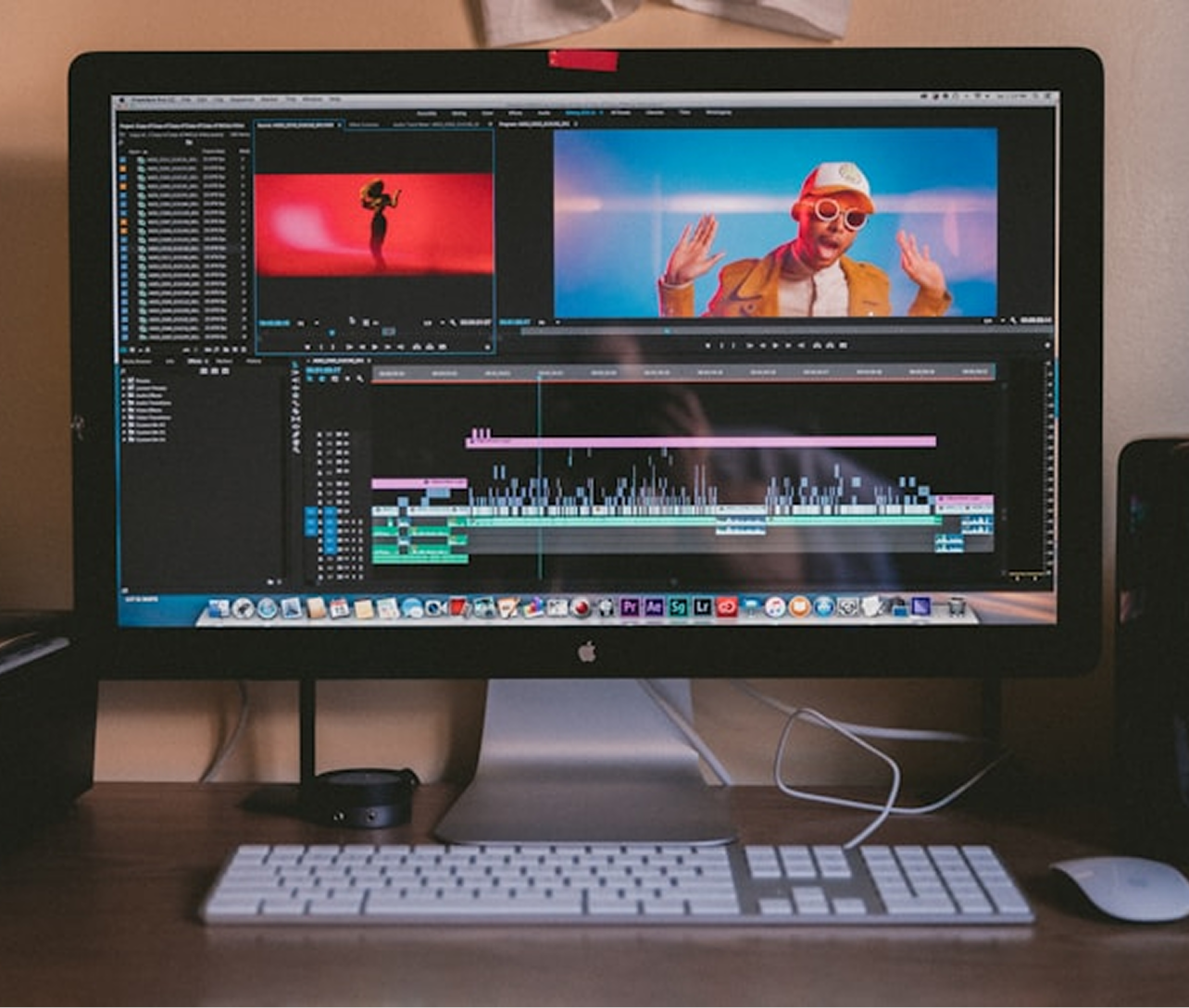Click the Source monitor red preview

(374, 225)
